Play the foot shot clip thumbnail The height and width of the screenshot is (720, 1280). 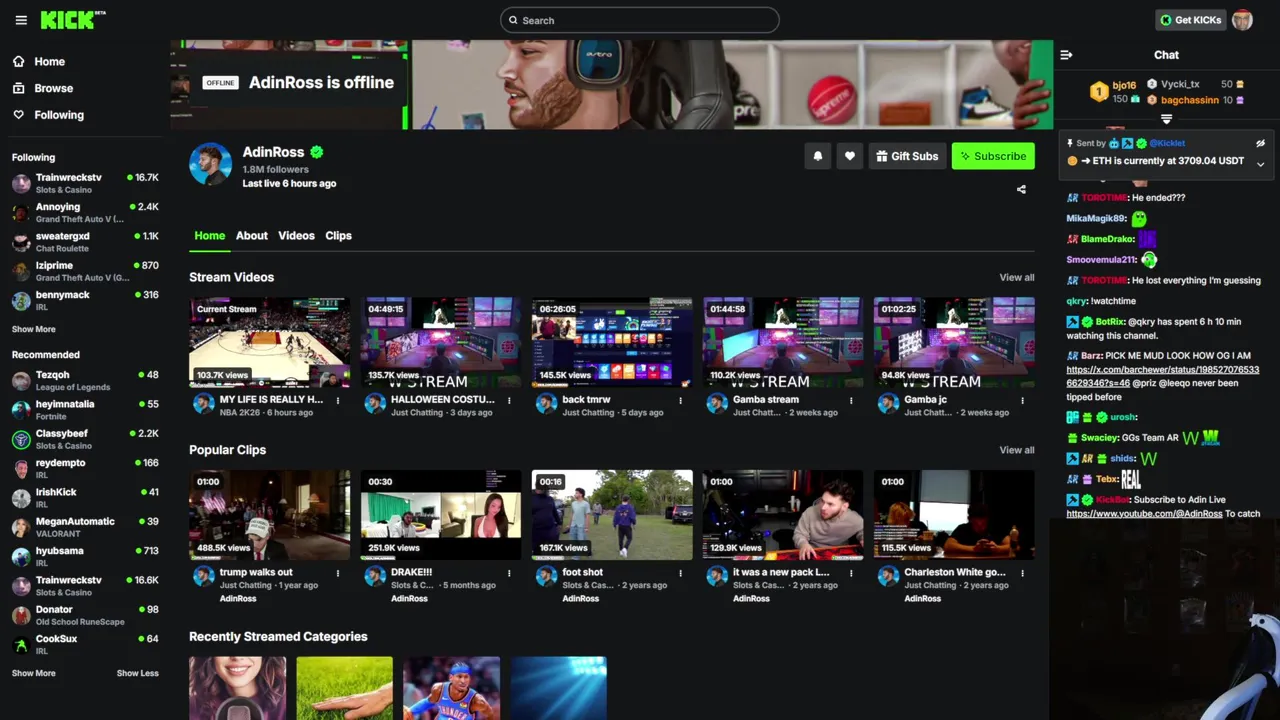(612, 515)
